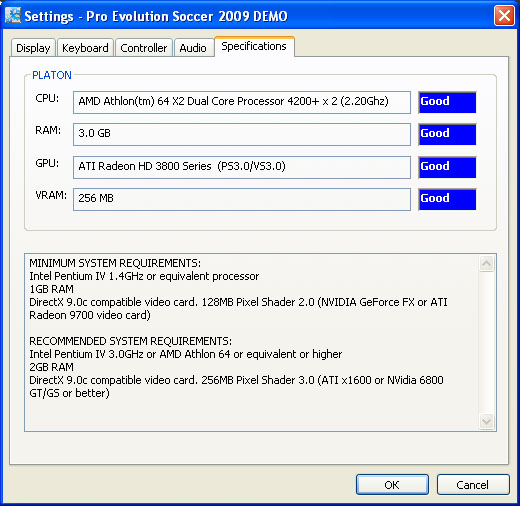Click the blue Good indicator beside GPU

point(447,167)
